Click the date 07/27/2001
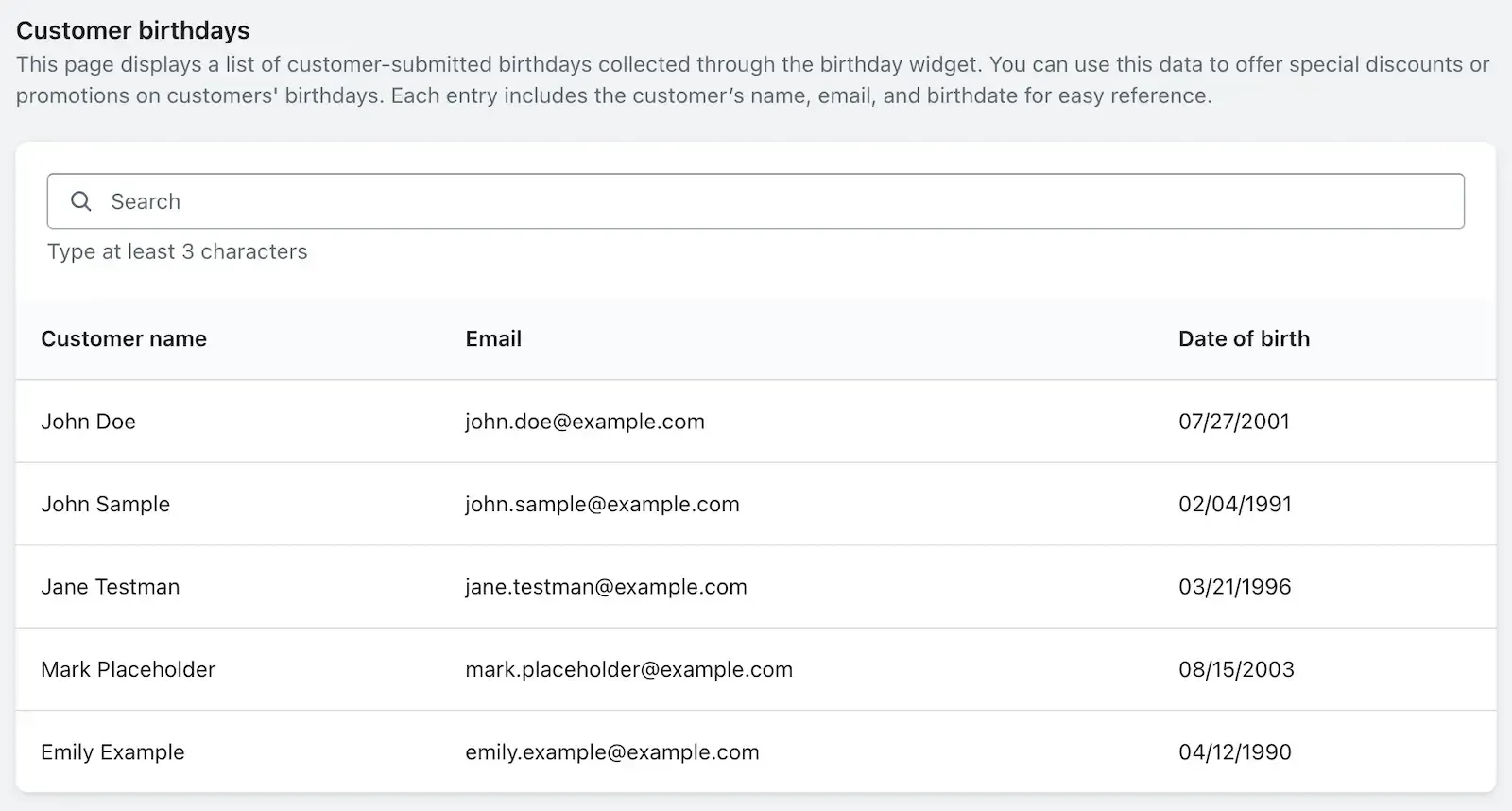Viewport: 1512px width, 811px height. (1234, 422)
